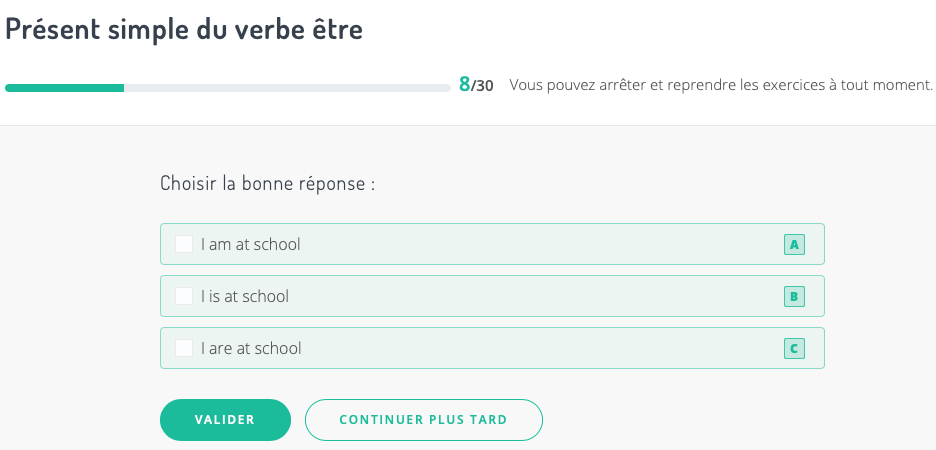
Task: Click the green filled part of the progress bar
Action: [x=64, y=88]
